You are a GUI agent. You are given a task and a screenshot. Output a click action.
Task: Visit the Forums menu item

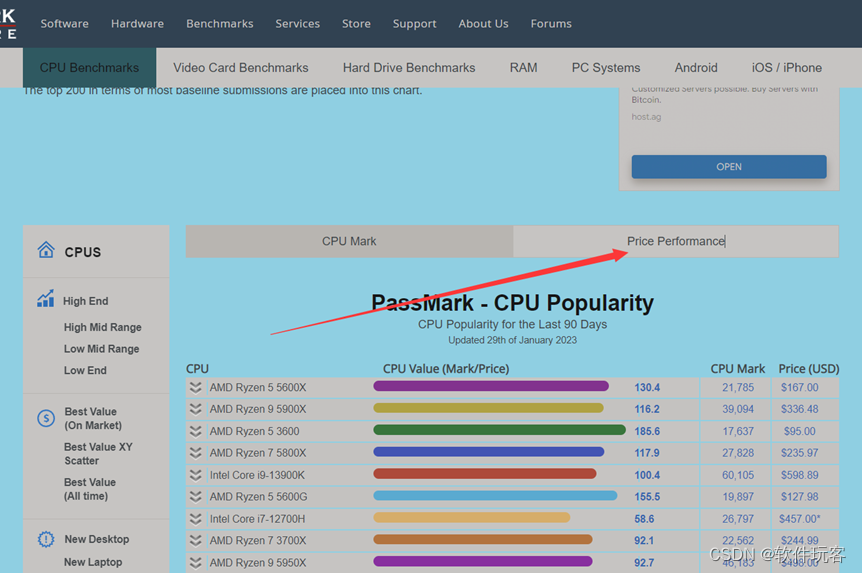551,24
